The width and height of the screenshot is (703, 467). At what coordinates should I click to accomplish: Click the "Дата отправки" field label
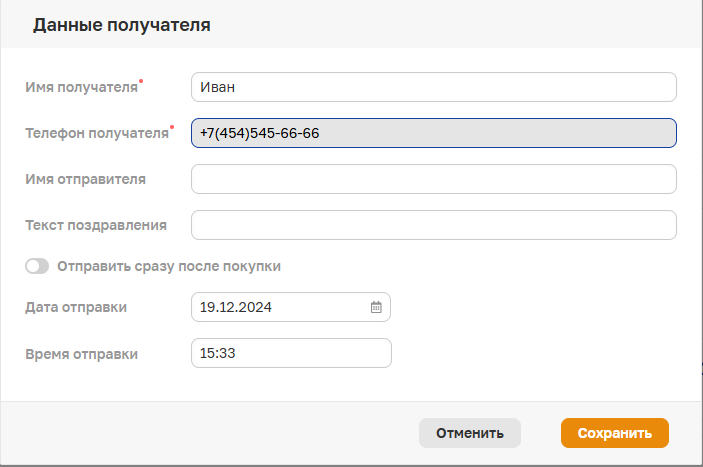76,307
